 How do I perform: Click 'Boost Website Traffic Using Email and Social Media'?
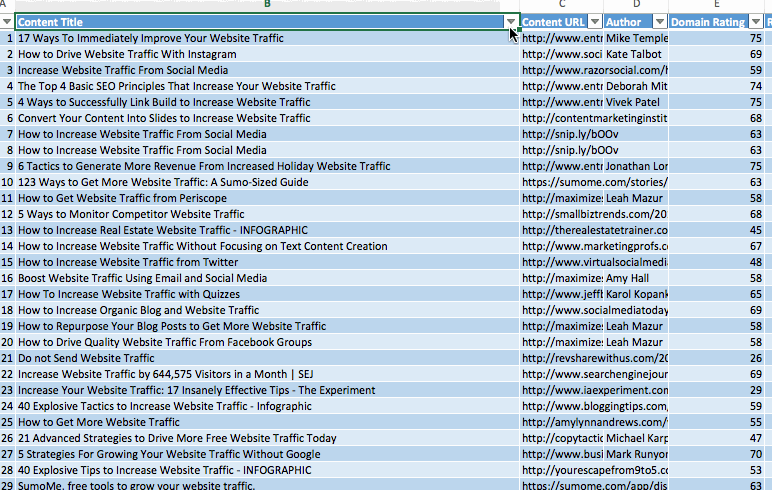pyautogui.click(x=267, y=278)
